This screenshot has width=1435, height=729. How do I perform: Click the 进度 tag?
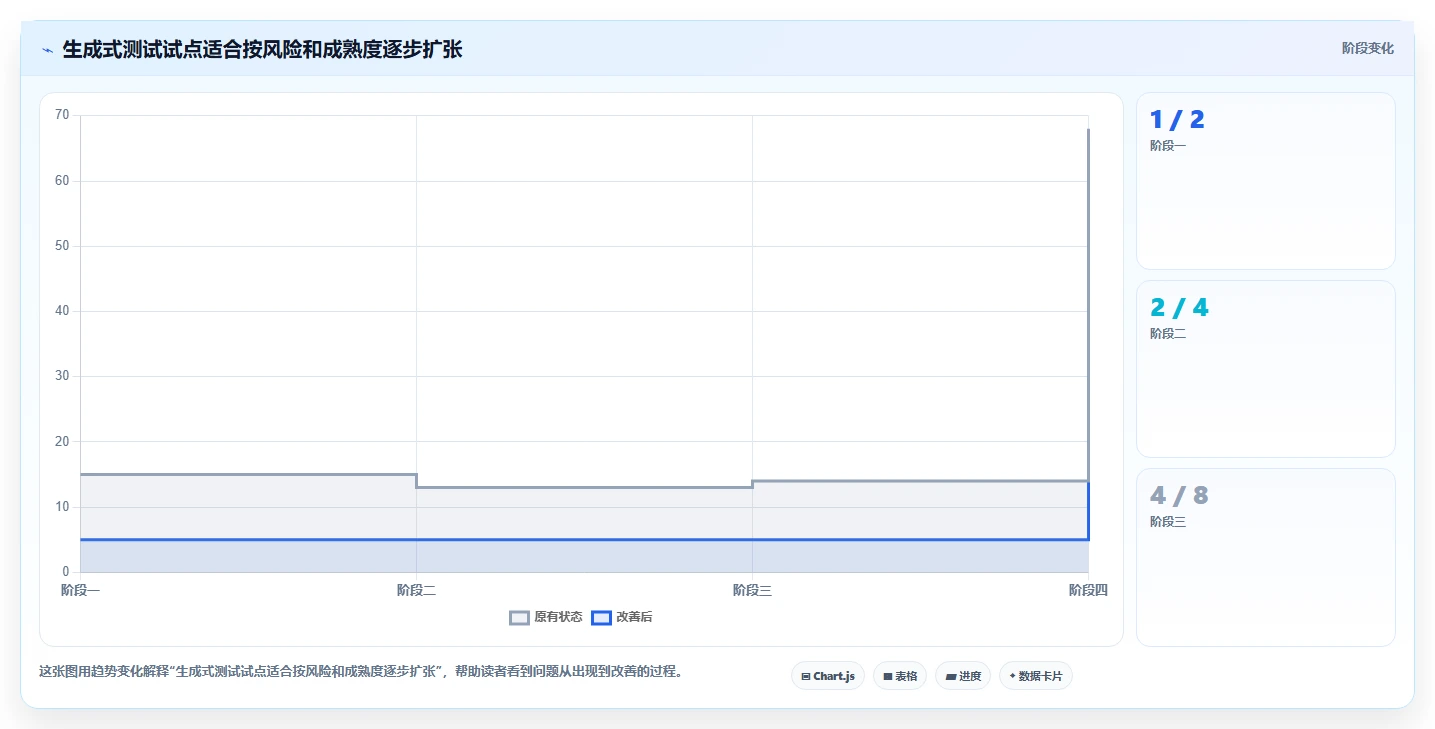pyautogui.click(x=963, y=676)
